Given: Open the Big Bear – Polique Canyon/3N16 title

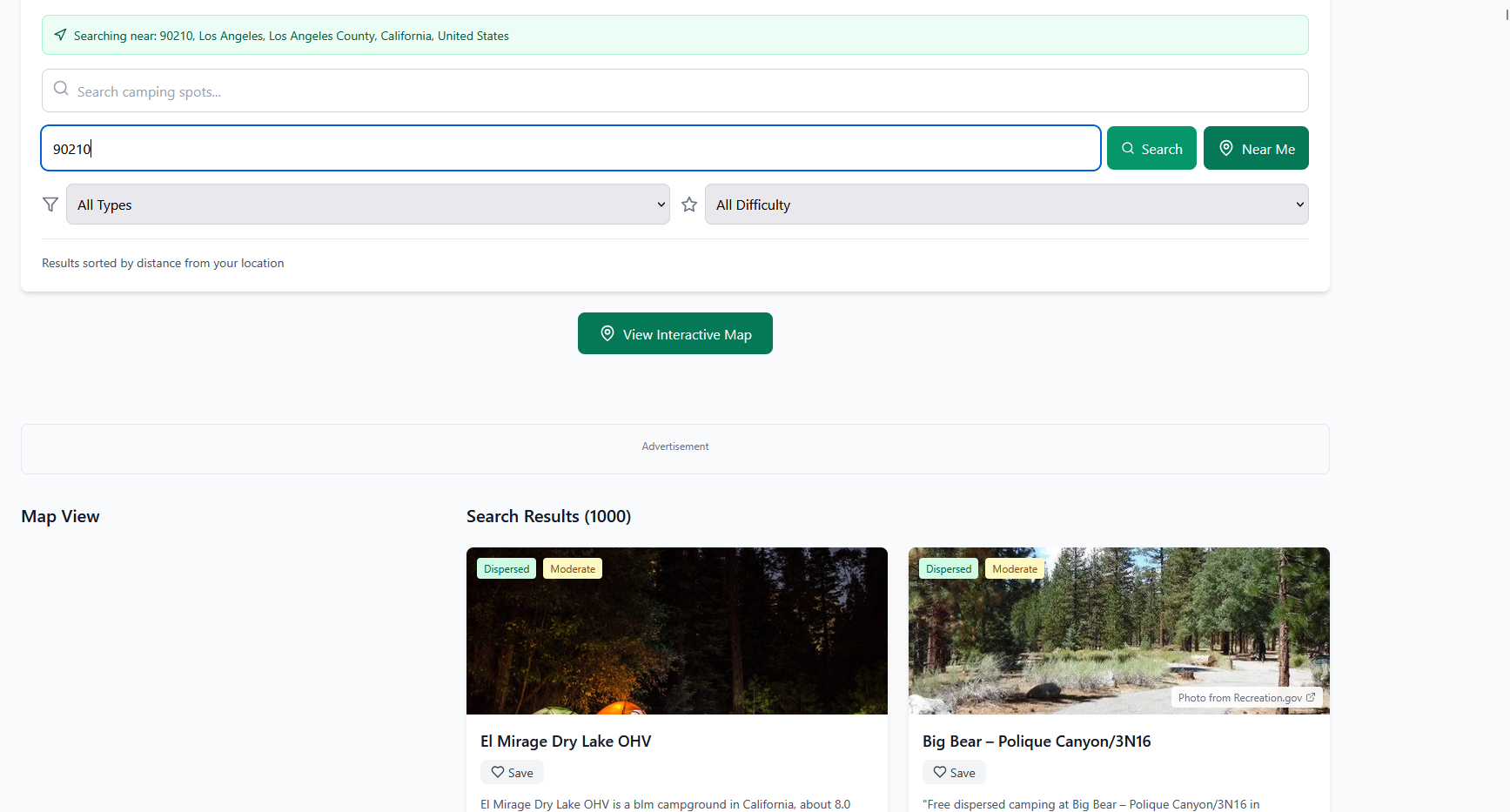Looking at the screenshot, I should 1037,742.
